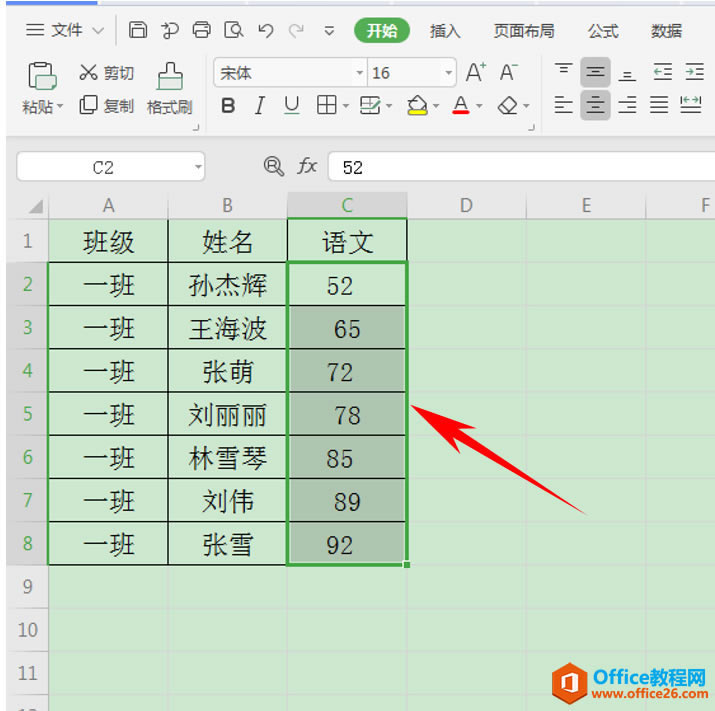Toggle Italic formatting
This screenshot has width=715, height=711.
pyautogui.click(x=260, y=106)
